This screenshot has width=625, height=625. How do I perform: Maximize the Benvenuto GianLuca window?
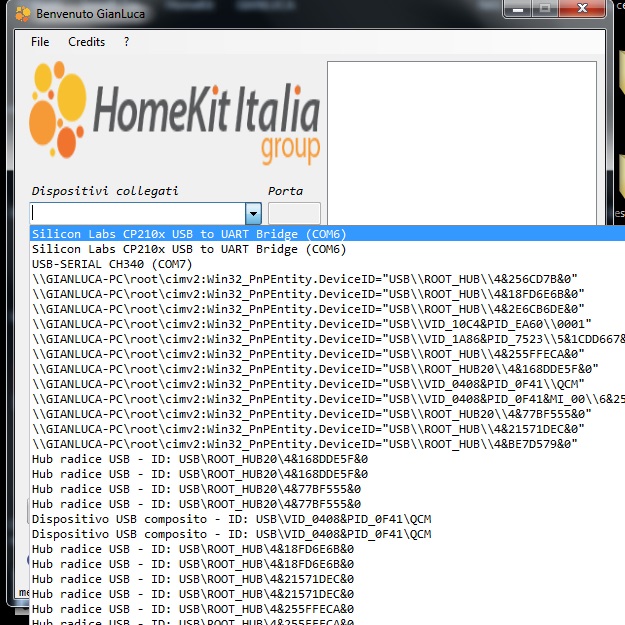[546, 9]
